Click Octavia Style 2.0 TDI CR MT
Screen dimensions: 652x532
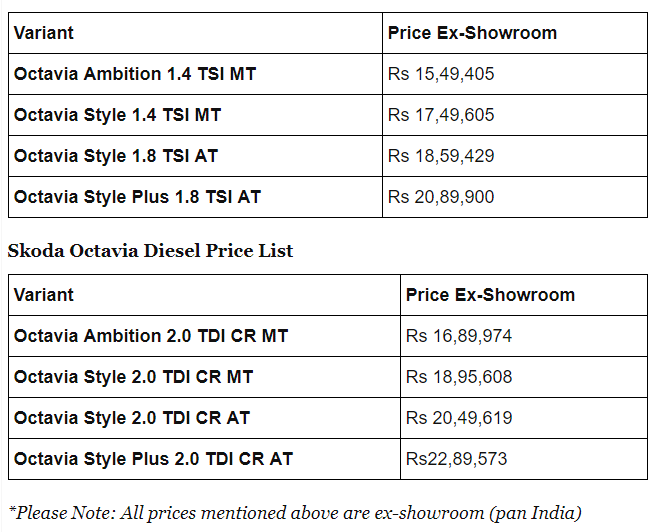(133, 377)
